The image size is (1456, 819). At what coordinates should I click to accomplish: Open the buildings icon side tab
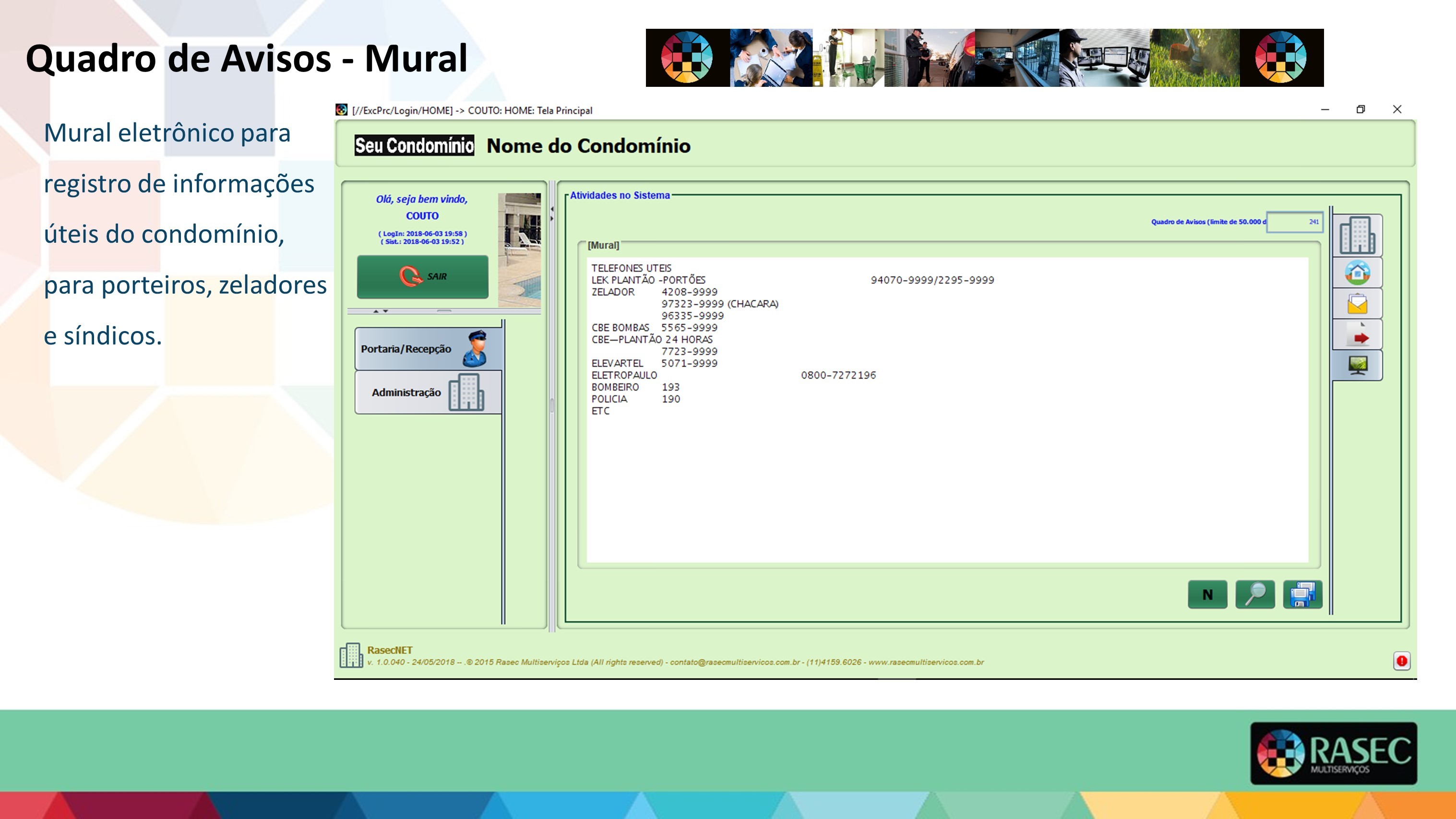point(1357,235)
